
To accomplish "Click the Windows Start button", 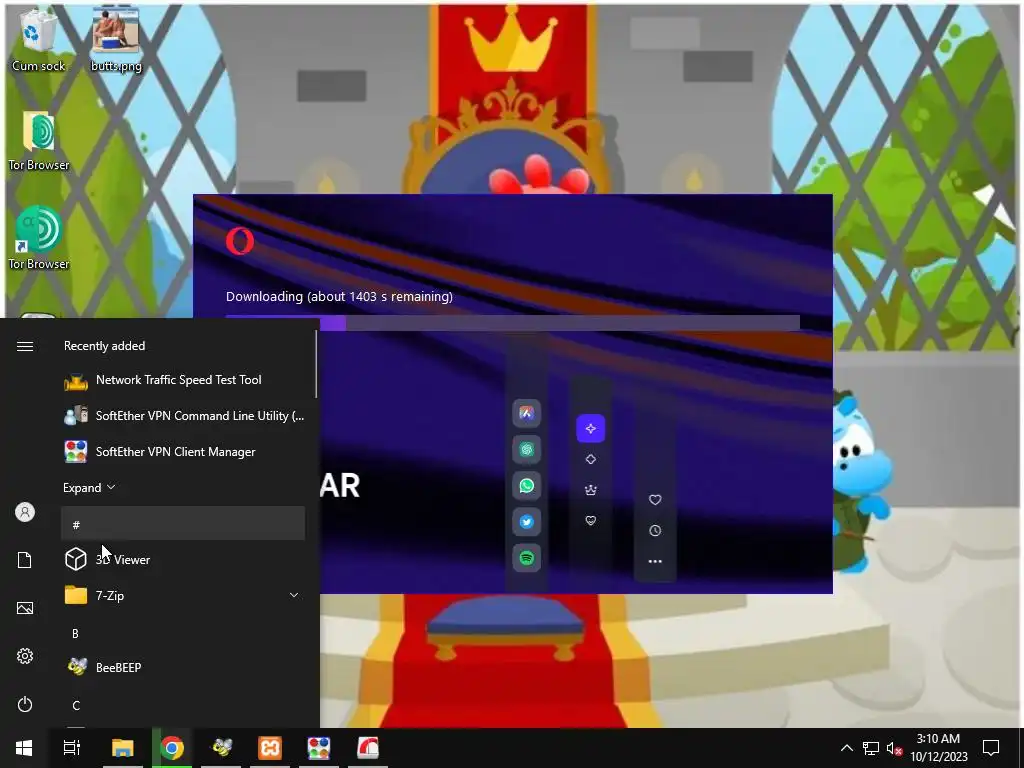I will 24,748.
